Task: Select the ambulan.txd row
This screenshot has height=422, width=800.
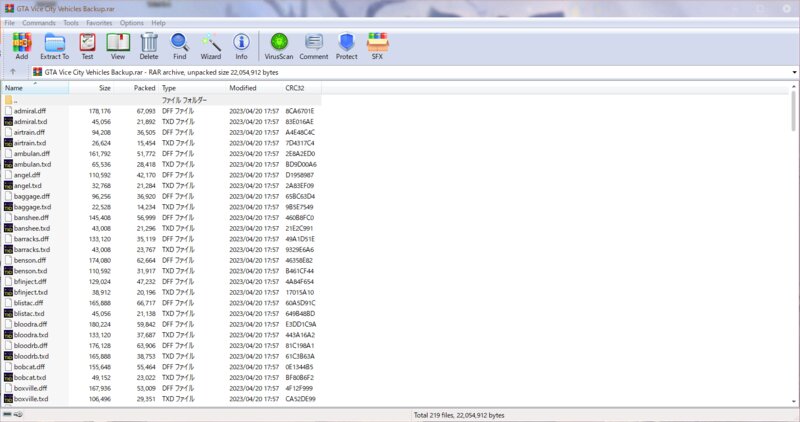Action: 161,164
